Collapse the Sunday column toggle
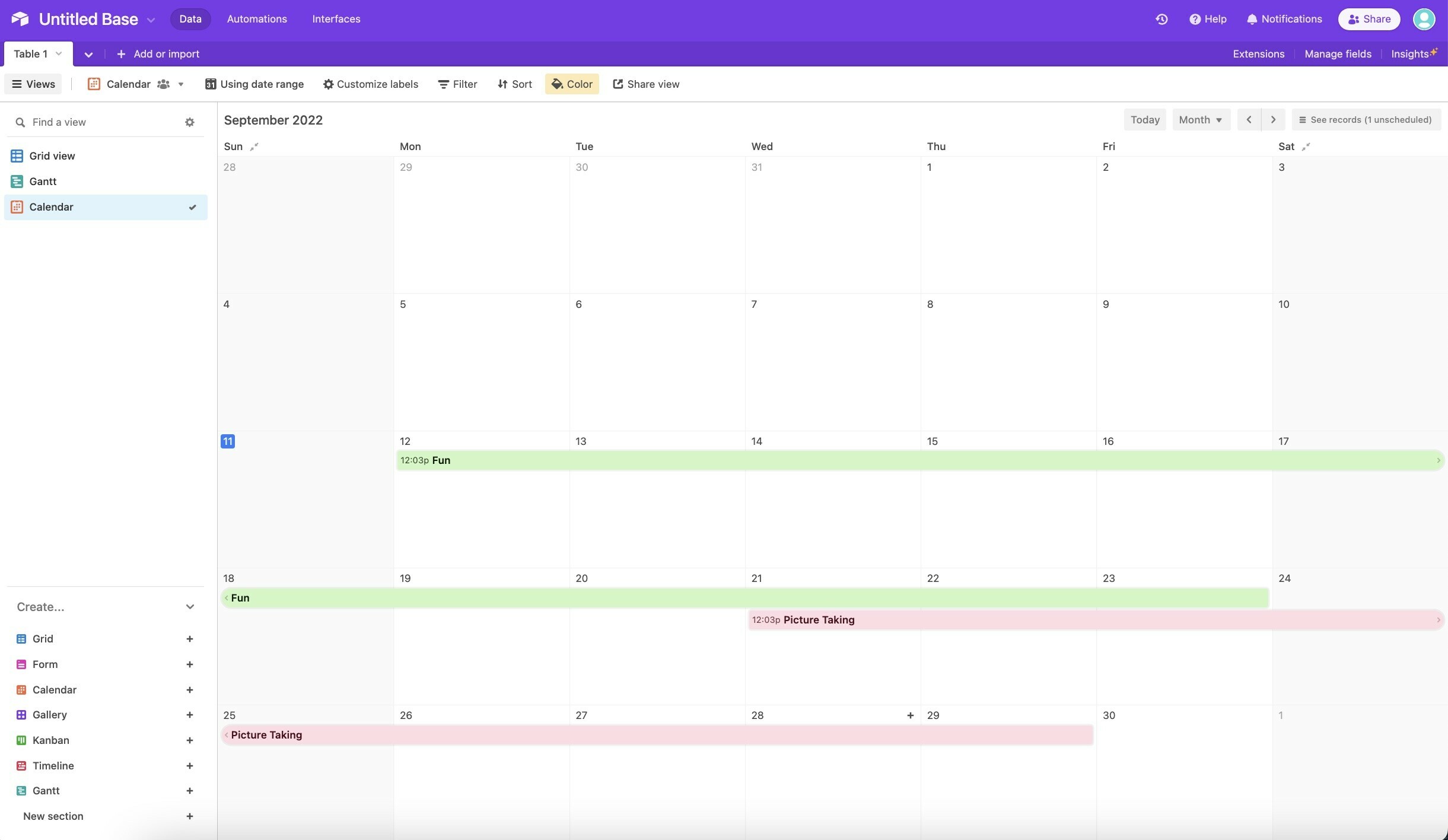This screenshot has height=840, width=1448. [254, 147]
